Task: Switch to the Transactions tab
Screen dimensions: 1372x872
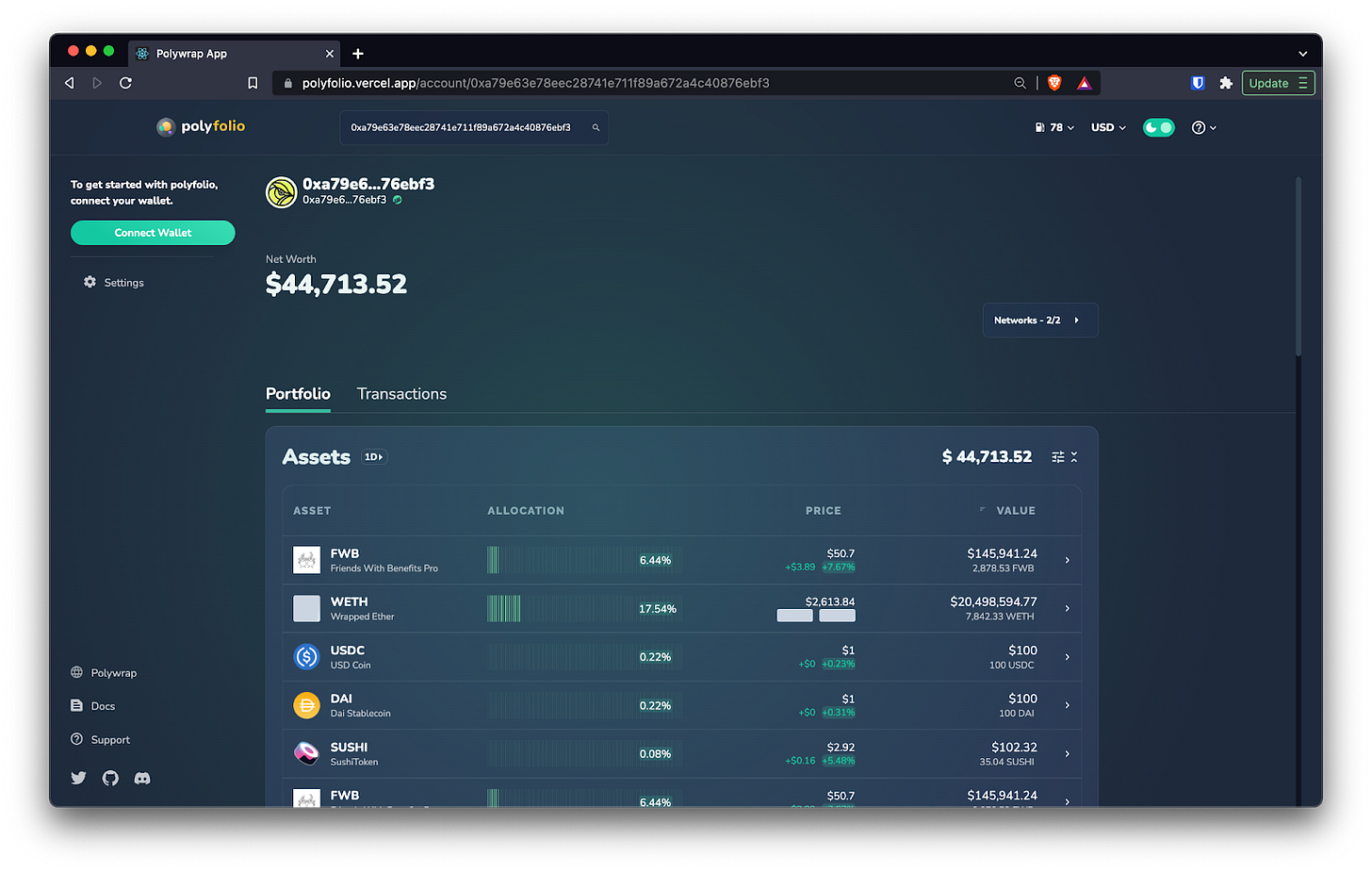Action: pyautogui.click(x=401, y=394)
